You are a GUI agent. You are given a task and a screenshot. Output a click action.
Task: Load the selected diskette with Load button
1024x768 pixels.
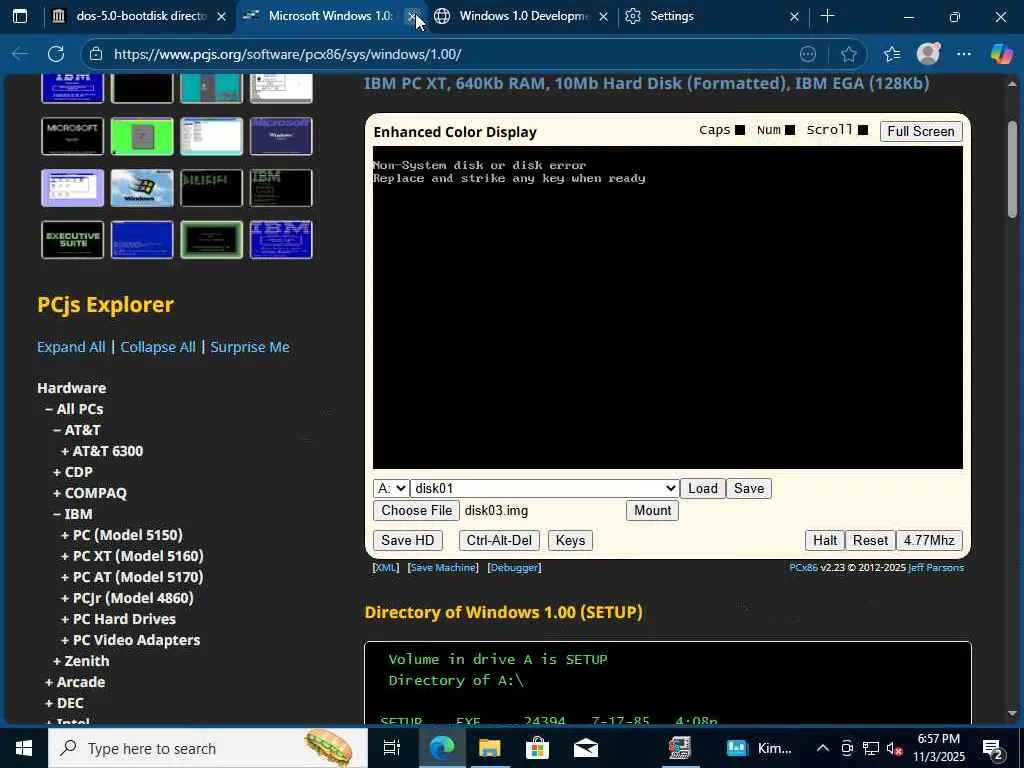[x=703, y=488]
